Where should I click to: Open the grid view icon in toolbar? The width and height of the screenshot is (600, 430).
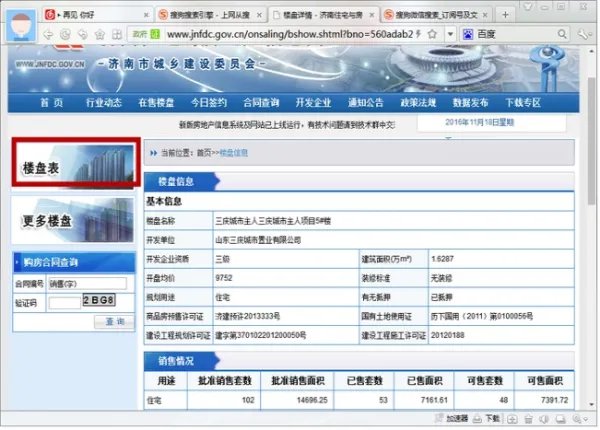[x=117, y=34]
